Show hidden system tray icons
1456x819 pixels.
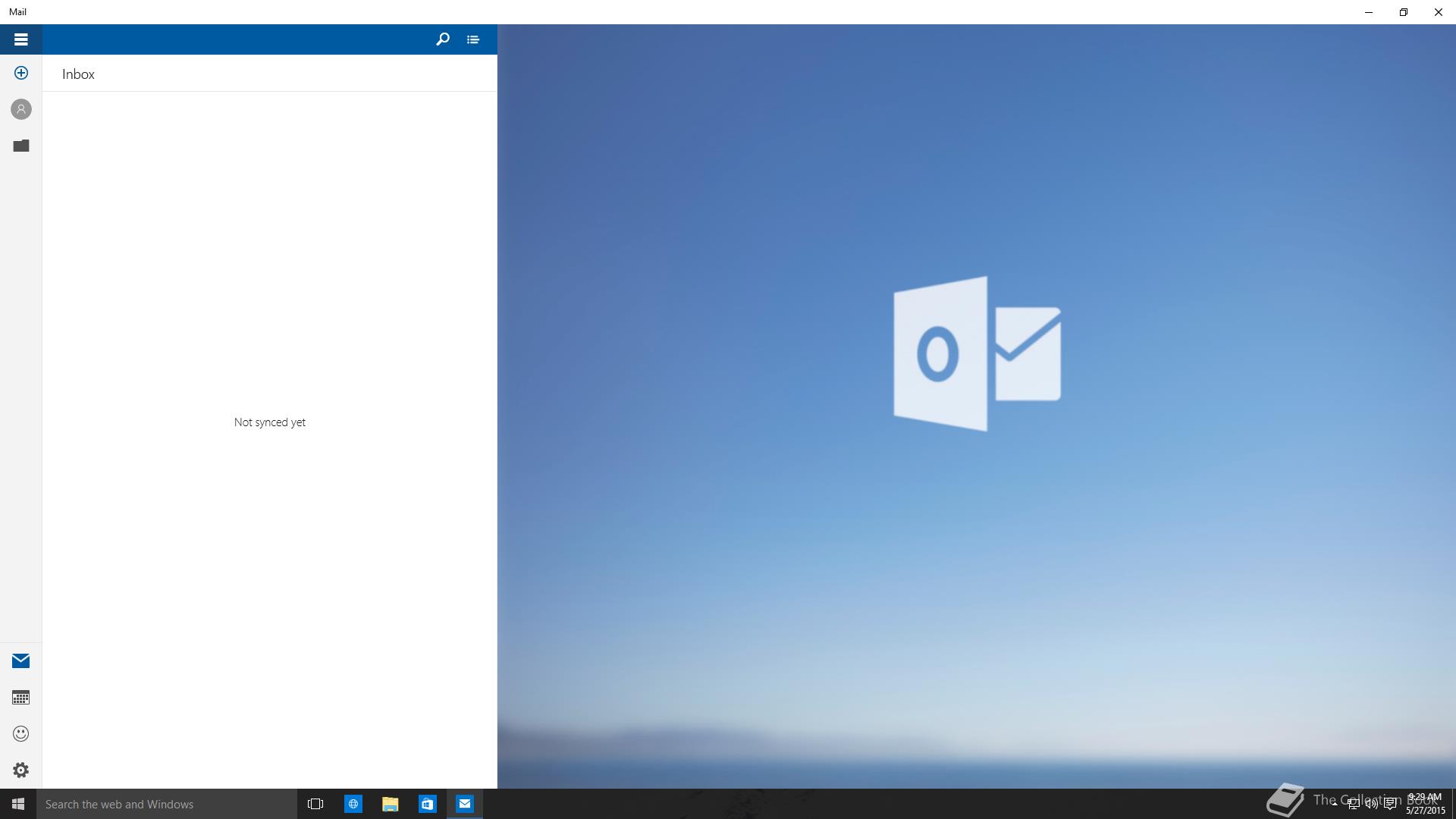click(1335, 804)
